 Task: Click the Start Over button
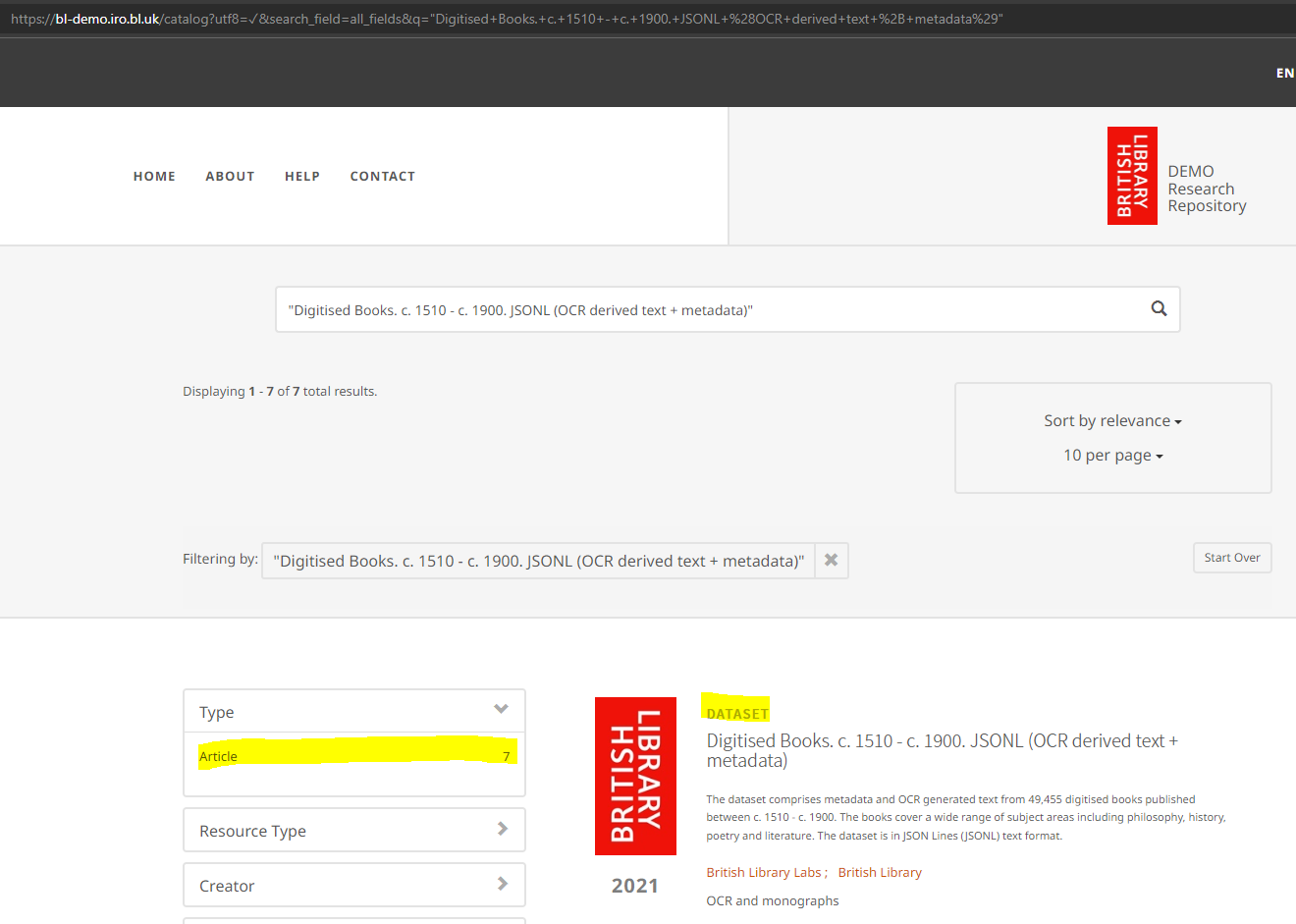point(1232,558)
